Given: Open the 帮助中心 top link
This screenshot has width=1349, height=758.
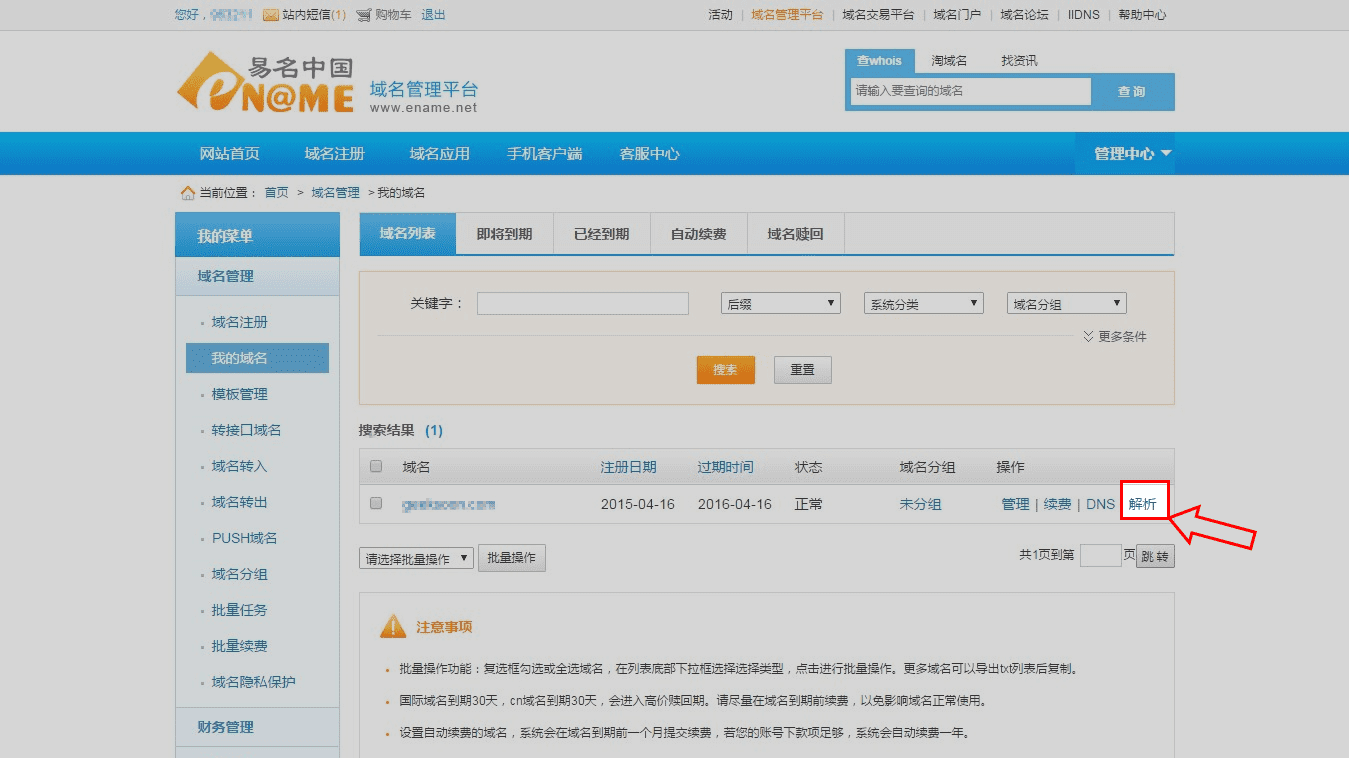Looking at the screenshot, I should [1142, 15].
